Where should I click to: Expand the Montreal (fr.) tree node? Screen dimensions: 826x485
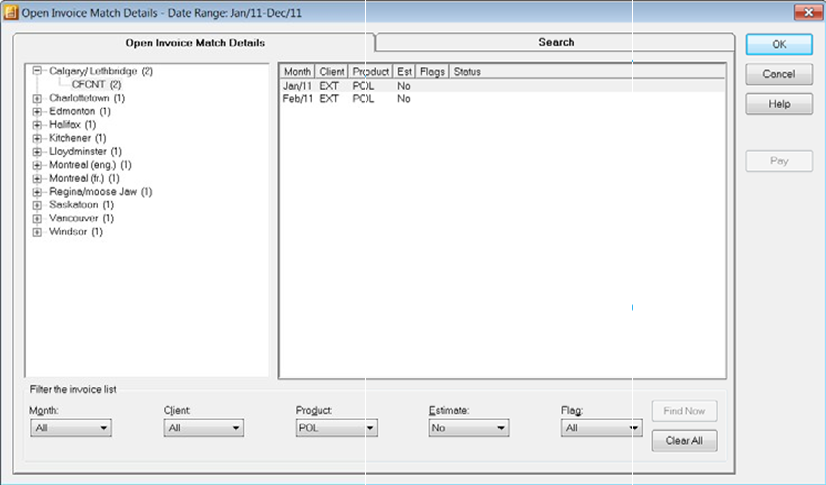(x=37, y=179)
